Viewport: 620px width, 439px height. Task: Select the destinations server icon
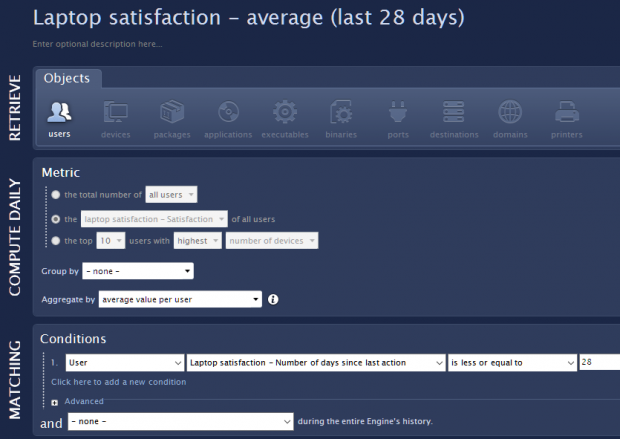click(x=454, y=113)
